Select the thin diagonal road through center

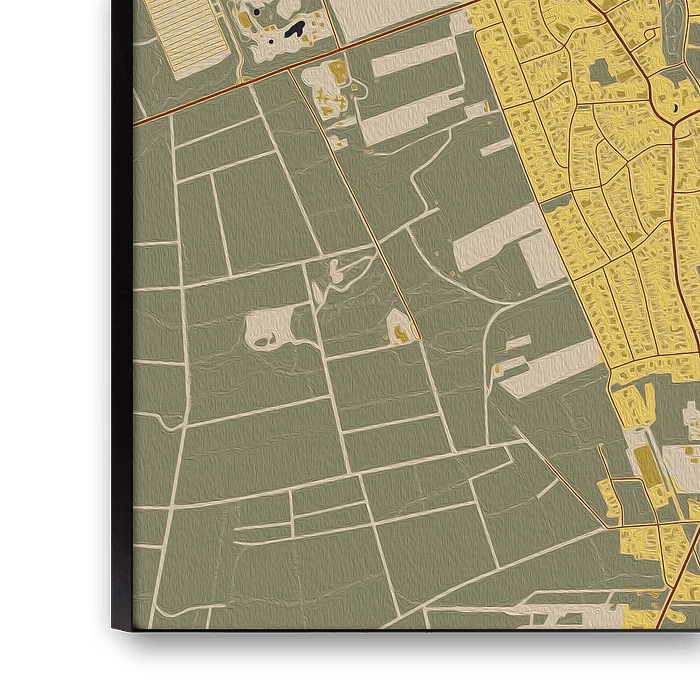[x=370, y=220]
